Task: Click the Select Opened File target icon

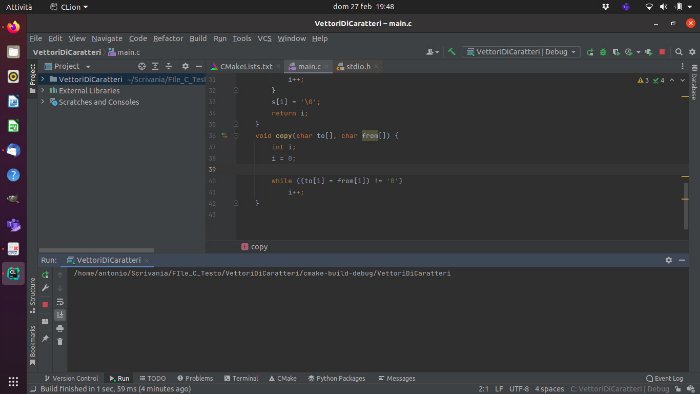Action: tap(142, 66)
